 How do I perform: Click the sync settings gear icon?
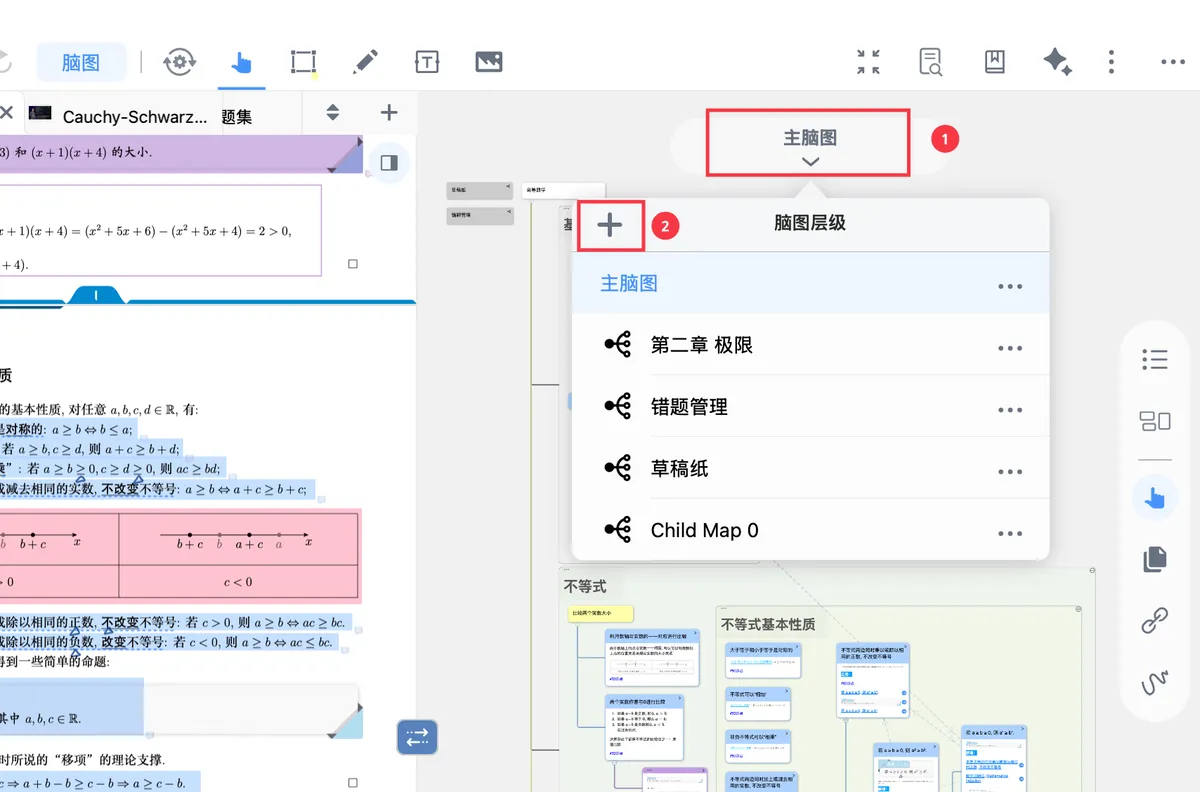pyautogui.click(x=180, y=62)
